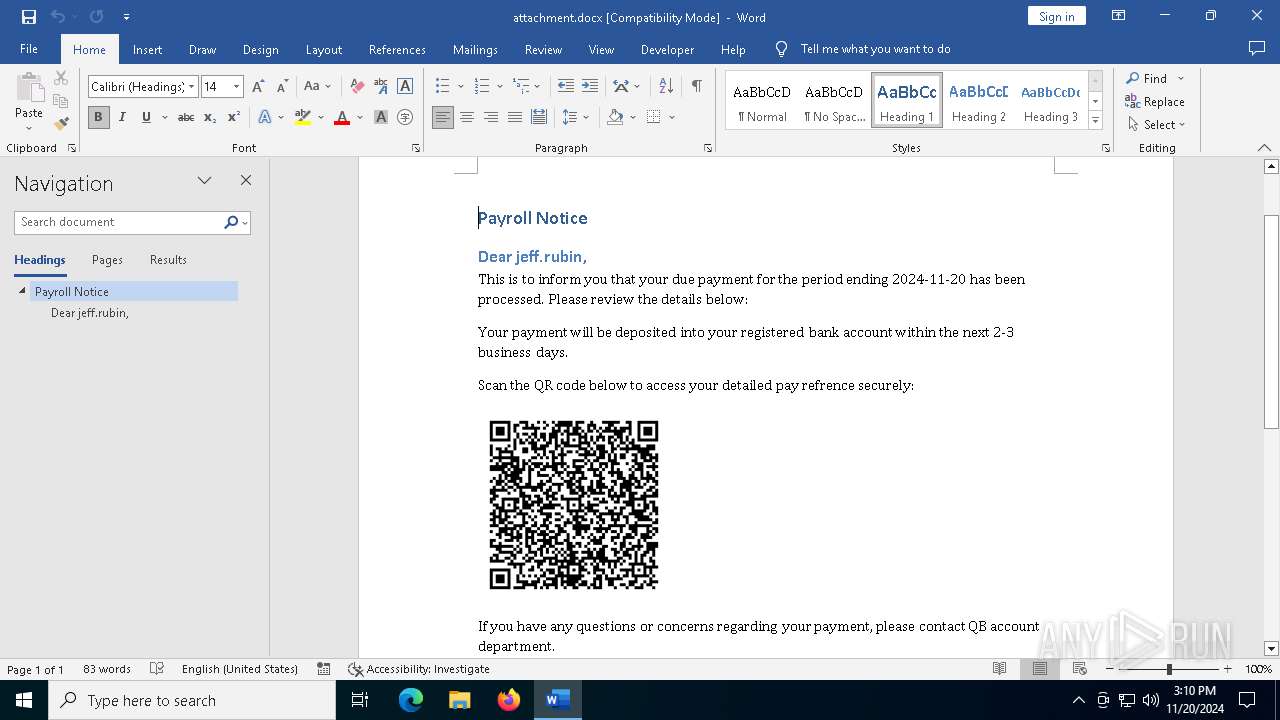
Task: Apply Subscript formatting
Action: coord(210,117)
